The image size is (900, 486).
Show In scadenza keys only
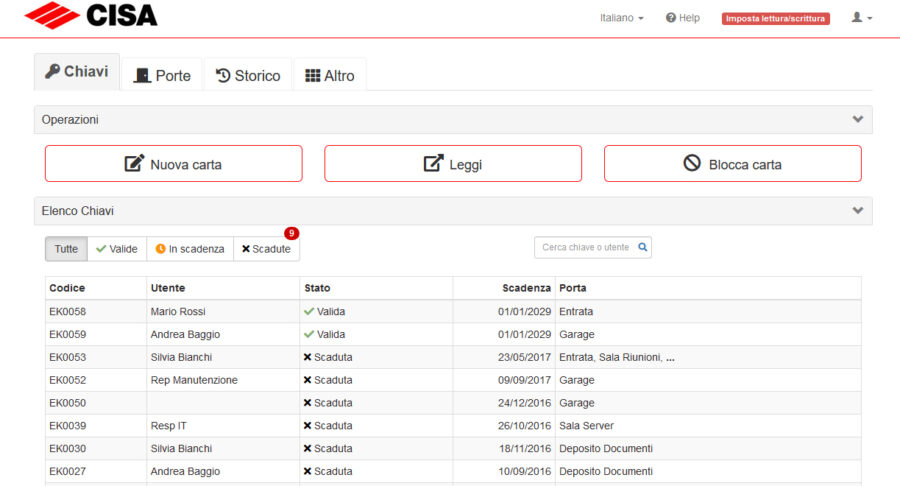(x=190, y=249)
